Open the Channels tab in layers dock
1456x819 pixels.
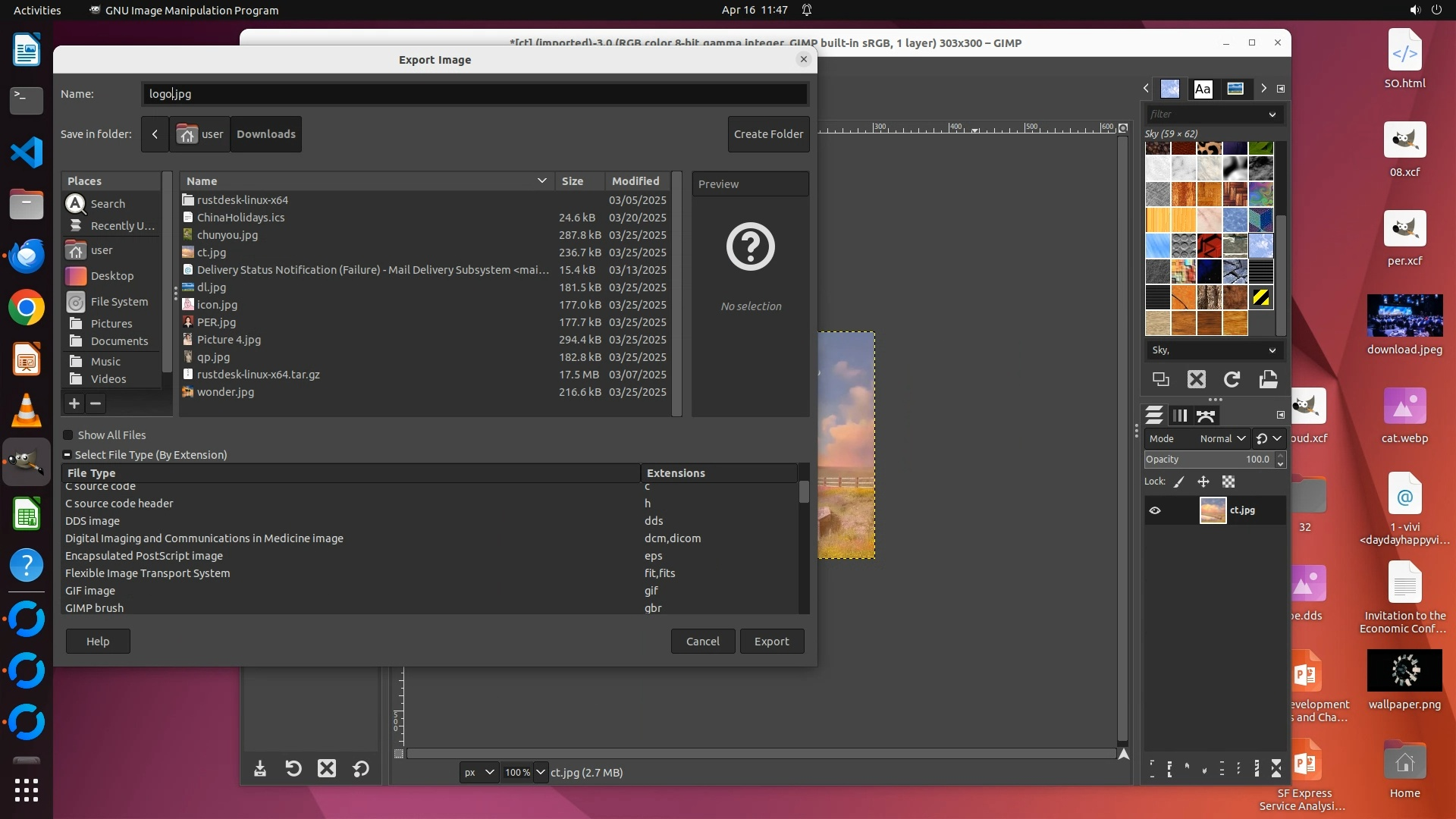point(1180,416)
